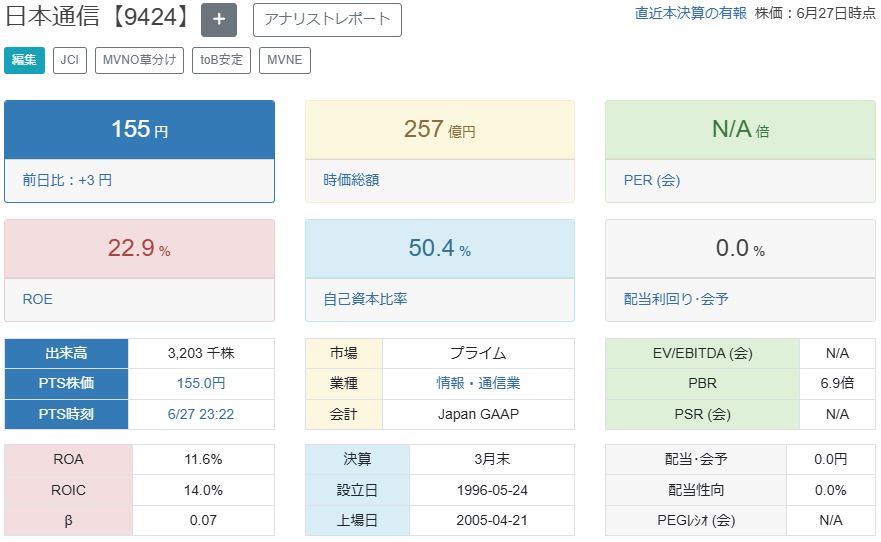The height and width of the screenshot is (542, 881).
Task: Click the 22.9% ROE value panel
Action: pos(139,248)
